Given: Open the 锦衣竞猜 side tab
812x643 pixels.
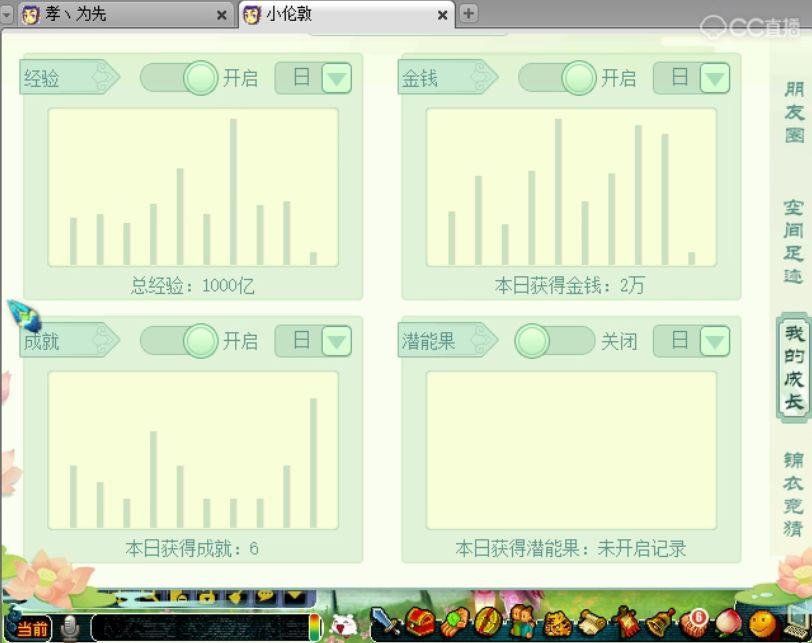Looking at the screenshot, I should coord(793,494).
